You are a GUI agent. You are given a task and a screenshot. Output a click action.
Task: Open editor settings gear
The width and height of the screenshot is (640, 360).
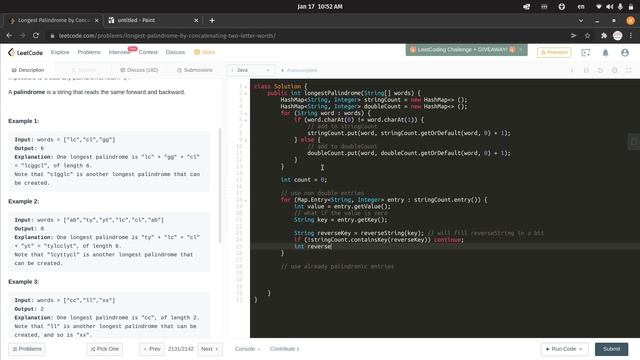click(615, 70)
